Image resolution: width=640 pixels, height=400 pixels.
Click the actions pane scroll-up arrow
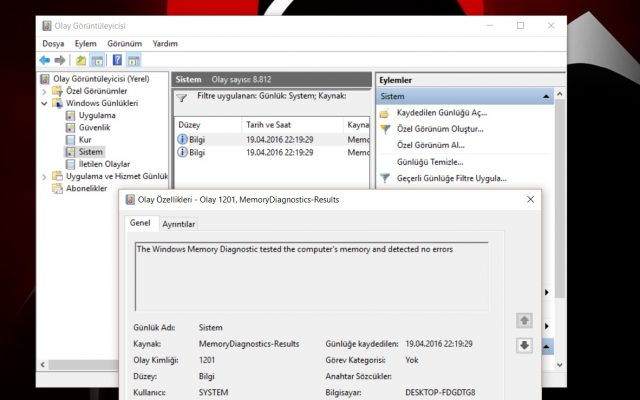(x=560, y=94)
